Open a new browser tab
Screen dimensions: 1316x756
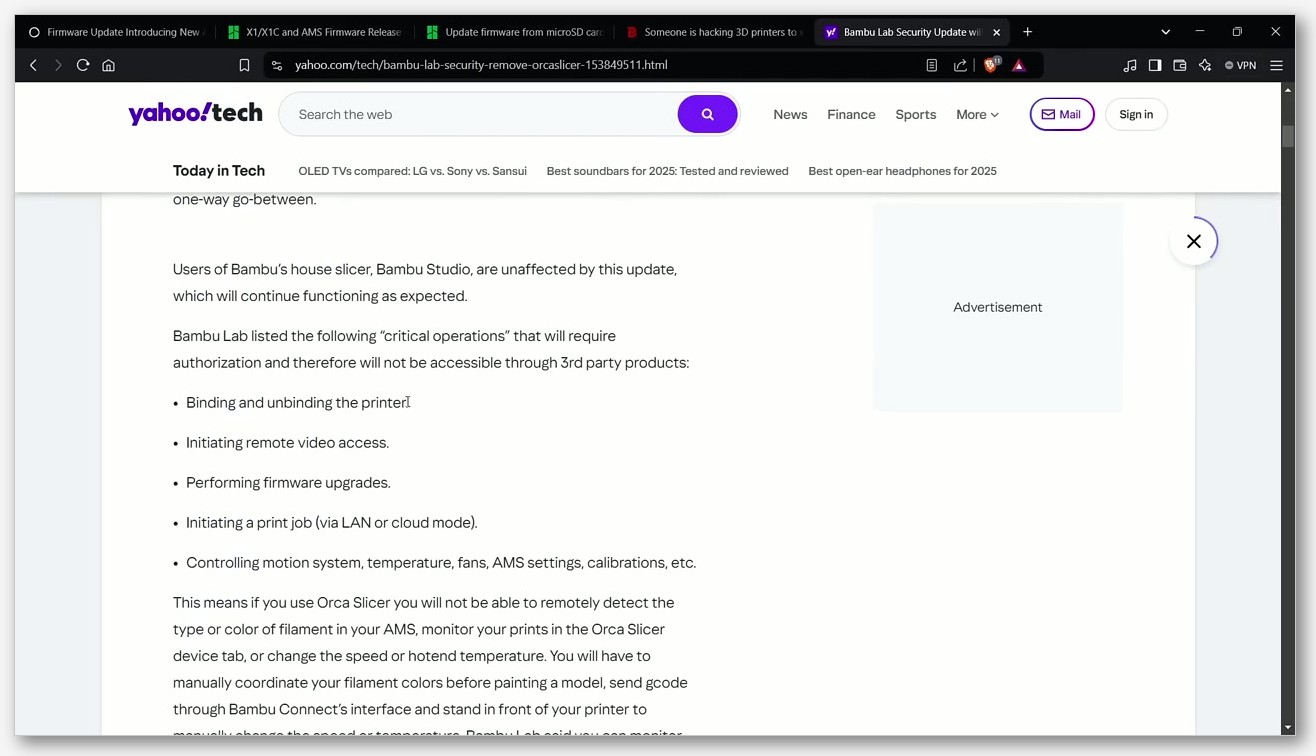1027,32
